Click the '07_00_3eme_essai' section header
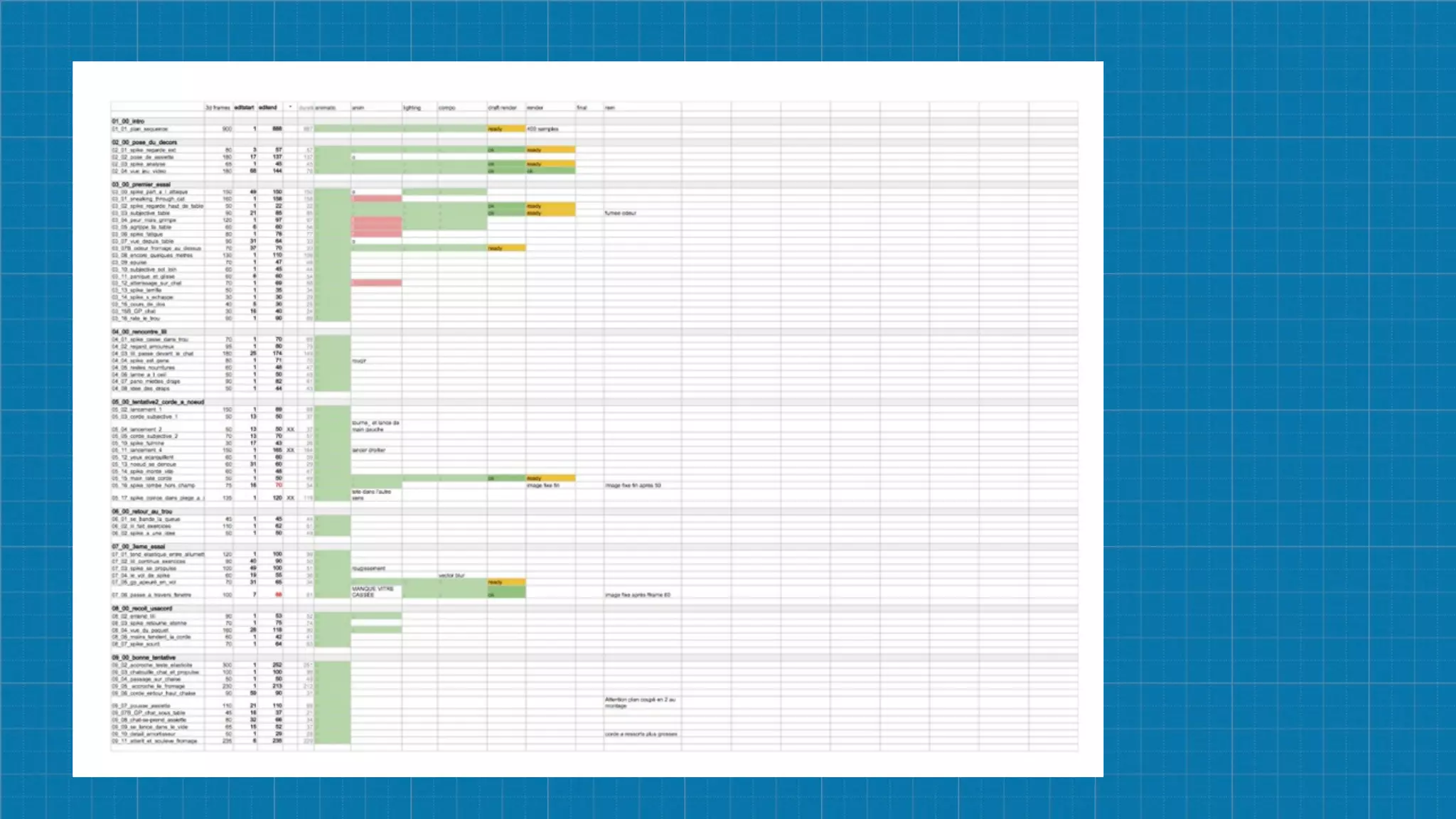1456x819 pixels. (139, 547)
